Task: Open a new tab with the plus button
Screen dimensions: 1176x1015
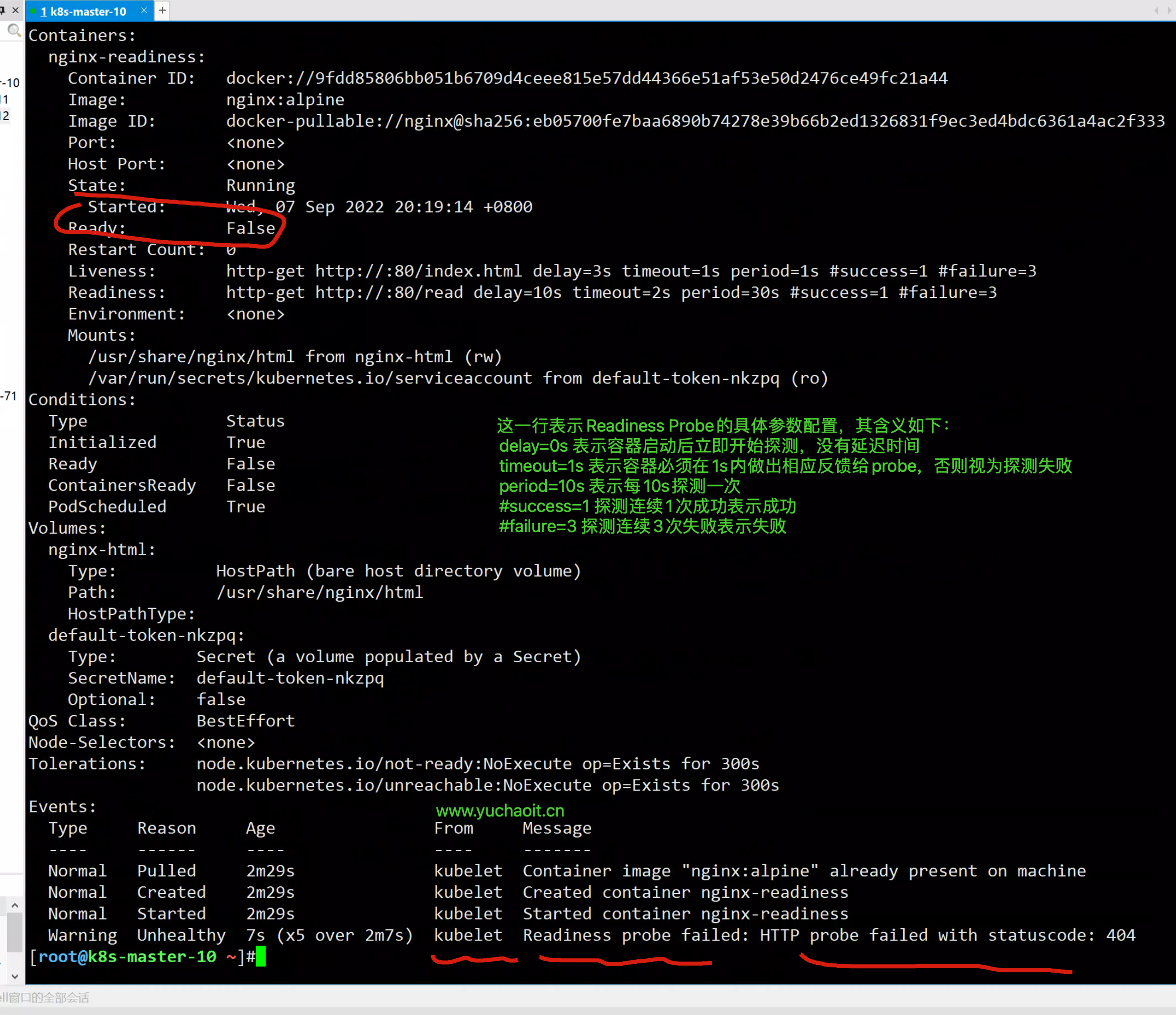Action: coord(162,10)
